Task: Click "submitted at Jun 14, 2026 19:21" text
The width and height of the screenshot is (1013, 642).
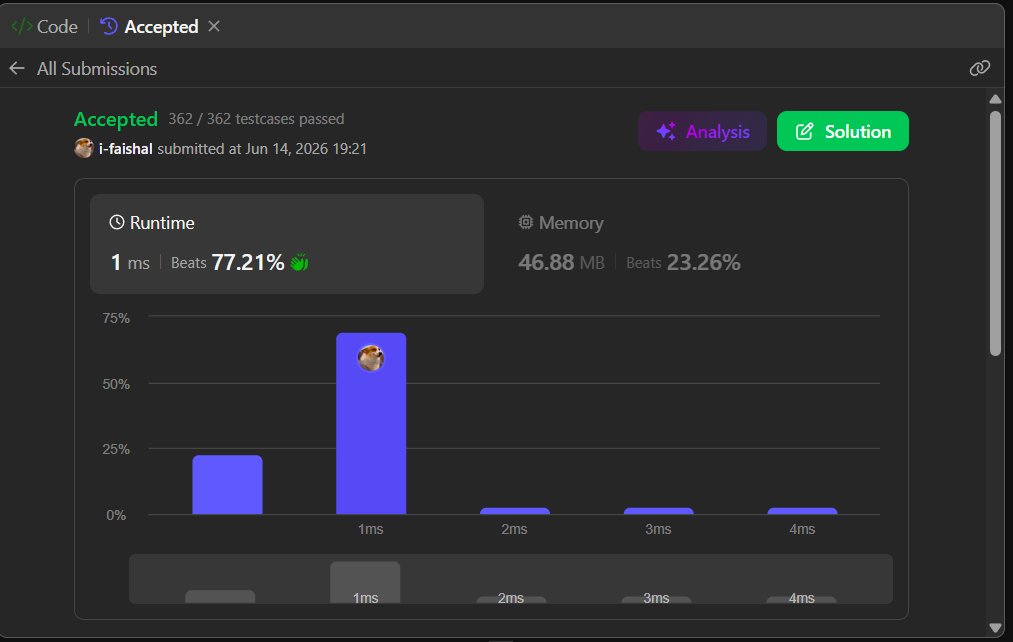Action: click(262, 149)
